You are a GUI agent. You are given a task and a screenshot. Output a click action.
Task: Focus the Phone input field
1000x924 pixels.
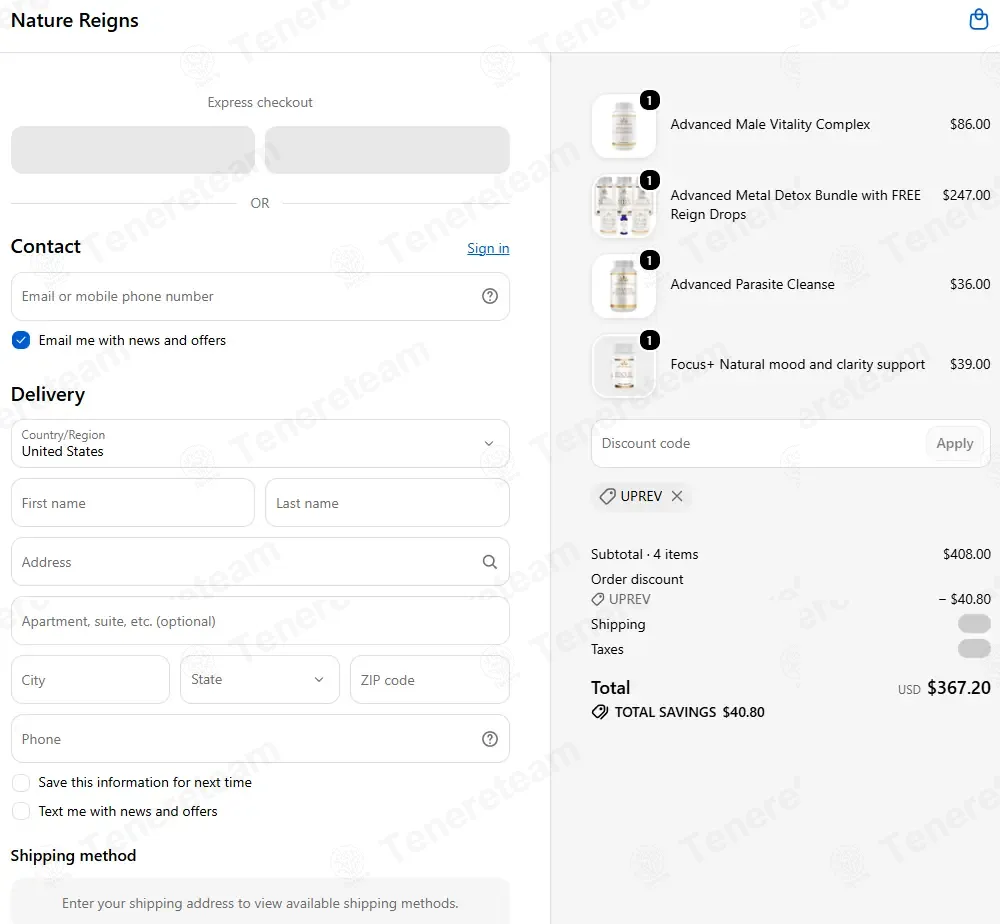(x=260, y=738)
